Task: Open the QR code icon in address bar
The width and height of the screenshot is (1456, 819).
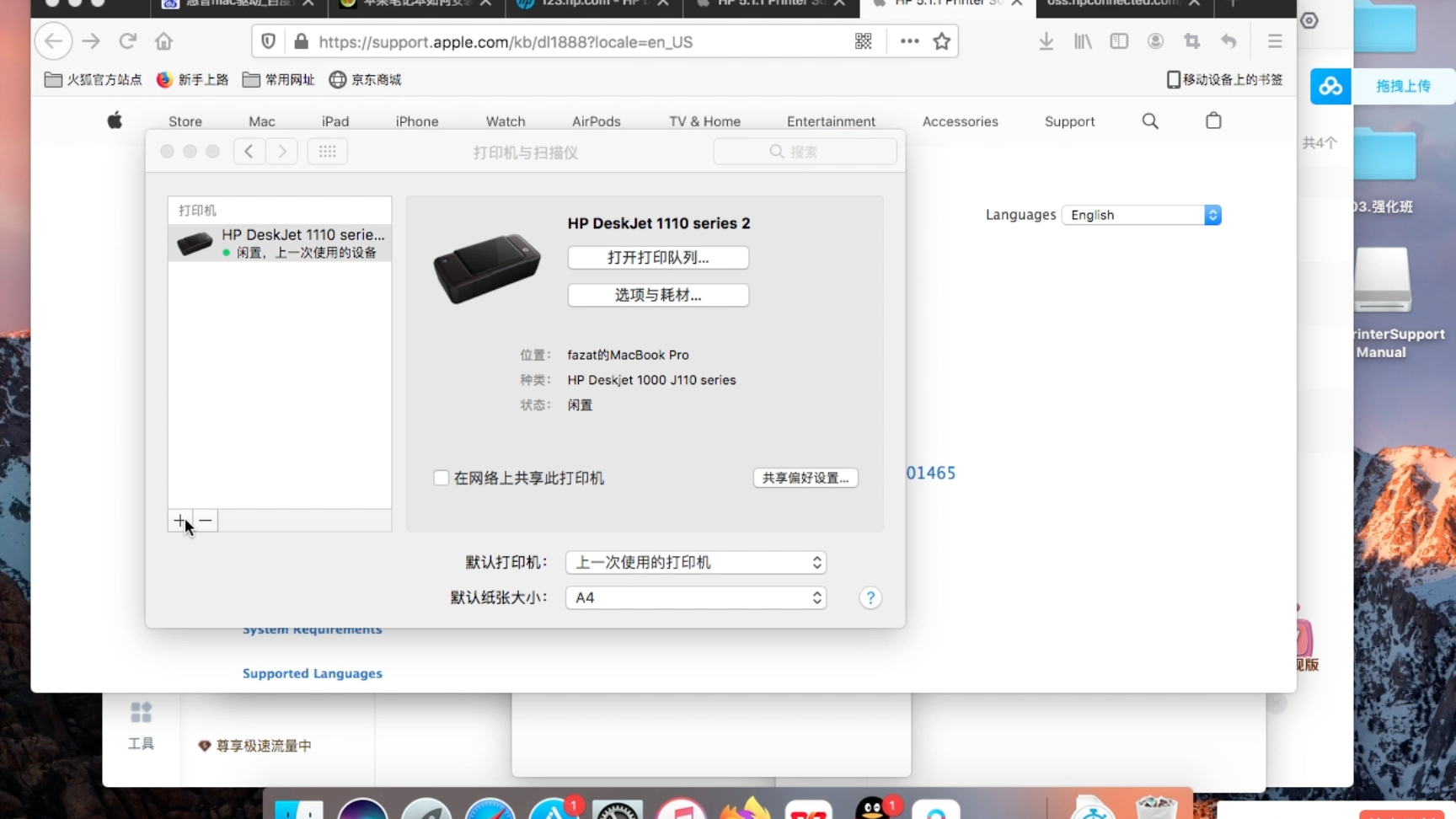Action: [864, 41]
